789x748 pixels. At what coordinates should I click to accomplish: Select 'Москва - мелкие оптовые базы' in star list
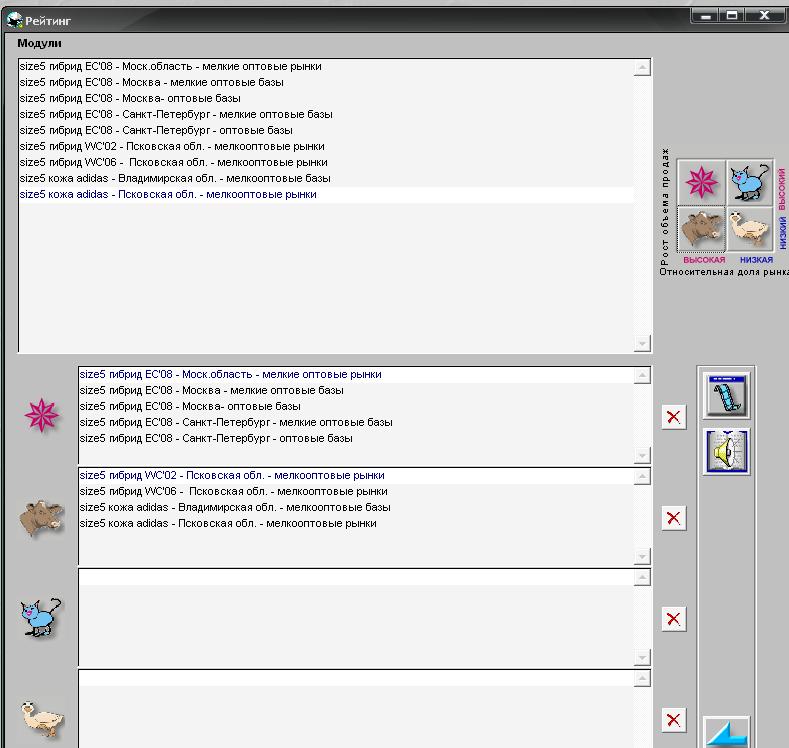point(356,390)
